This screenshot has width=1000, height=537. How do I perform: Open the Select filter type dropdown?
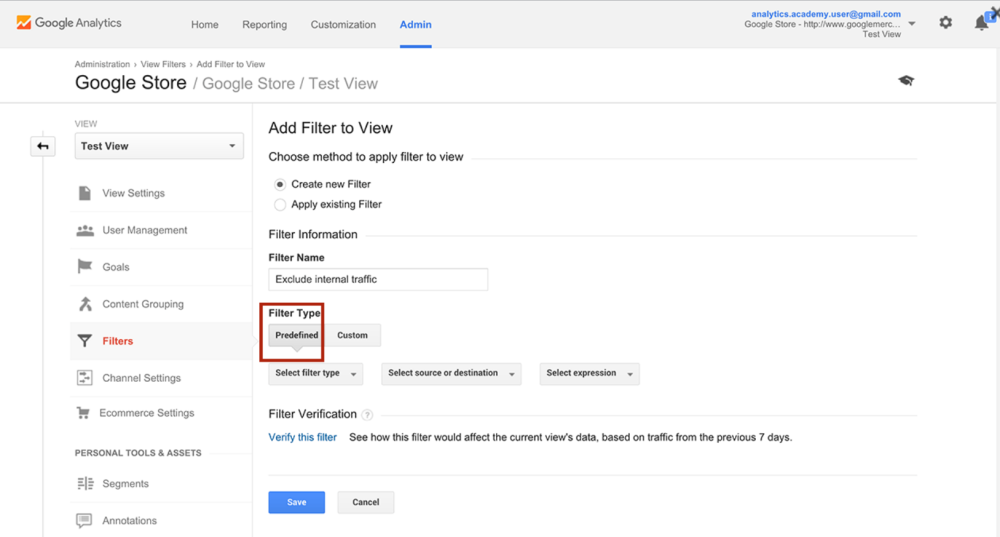coord(315,373)
